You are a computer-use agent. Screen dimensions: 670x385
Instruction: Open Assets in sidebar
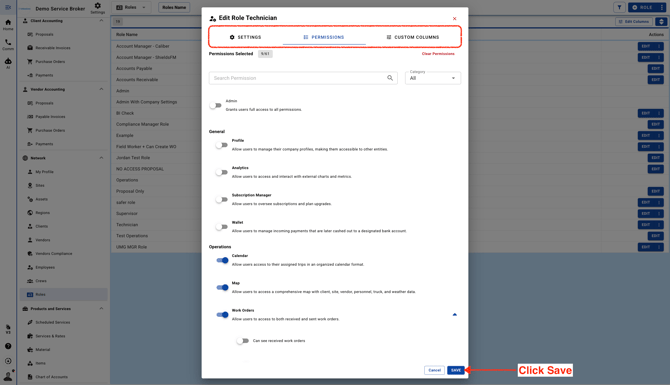click(x=41, y=199)
